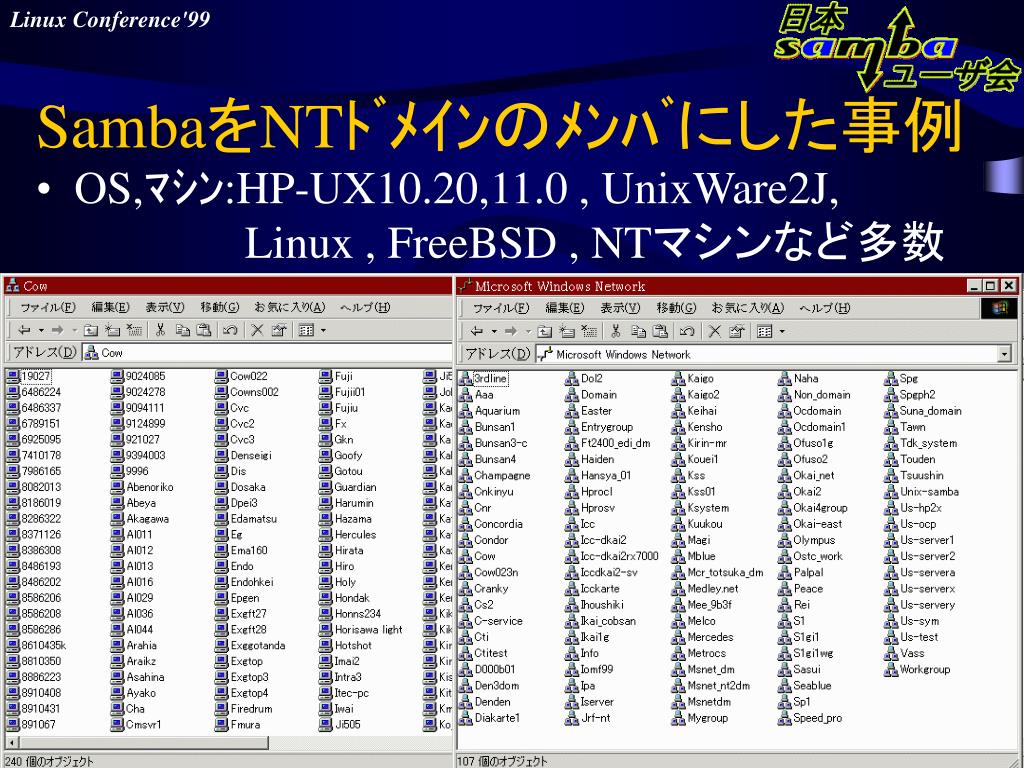Open ヘルプ(H) menu in Windows Network window
The width and height of the screenshot is (1024, 768).
[824, 308]
